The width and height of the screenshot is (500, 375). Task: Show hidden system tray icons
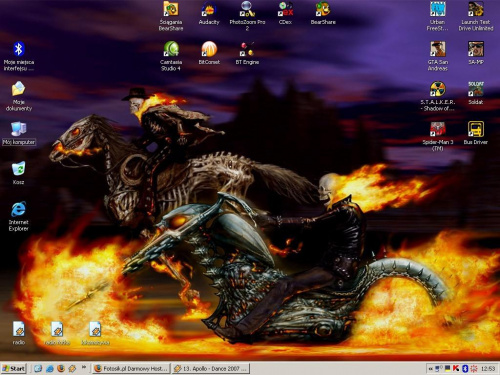tap(430, 369)
